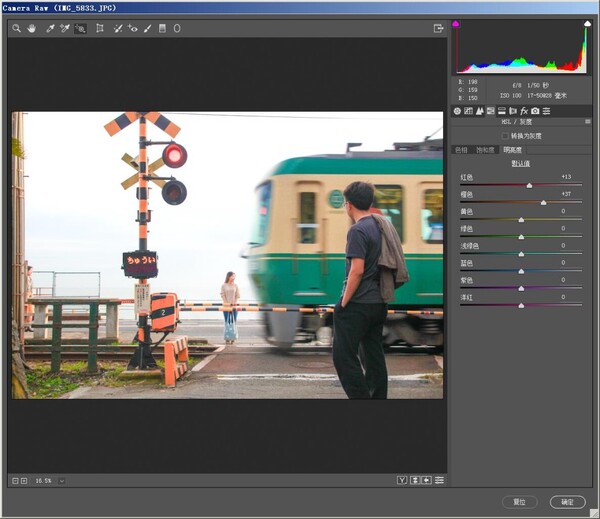The image size is (600, 519).
Task: Open the HSL / Grayscale panel icon
Action: click(491, 111)
